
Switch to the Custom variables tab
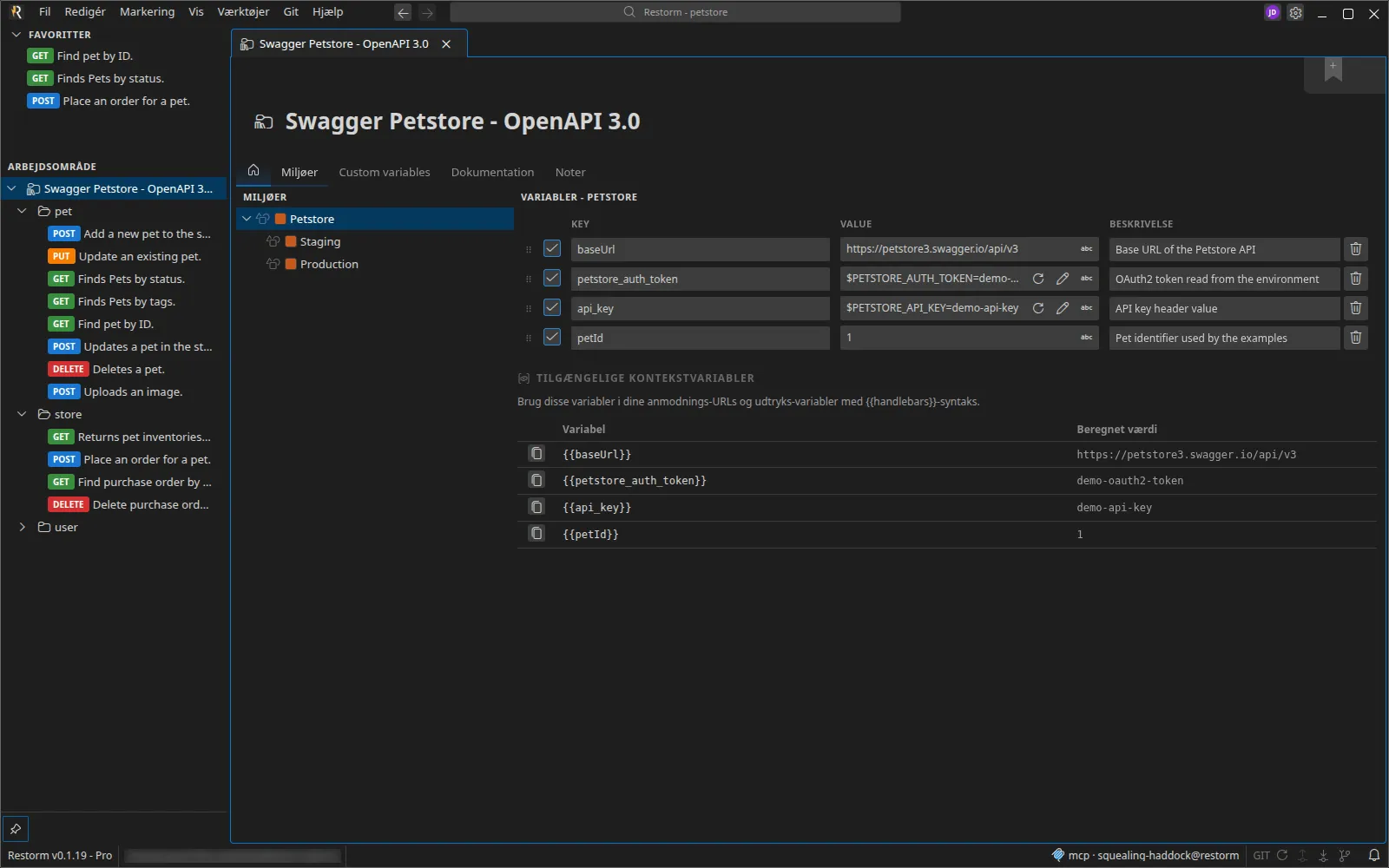(x=385, y=172)
